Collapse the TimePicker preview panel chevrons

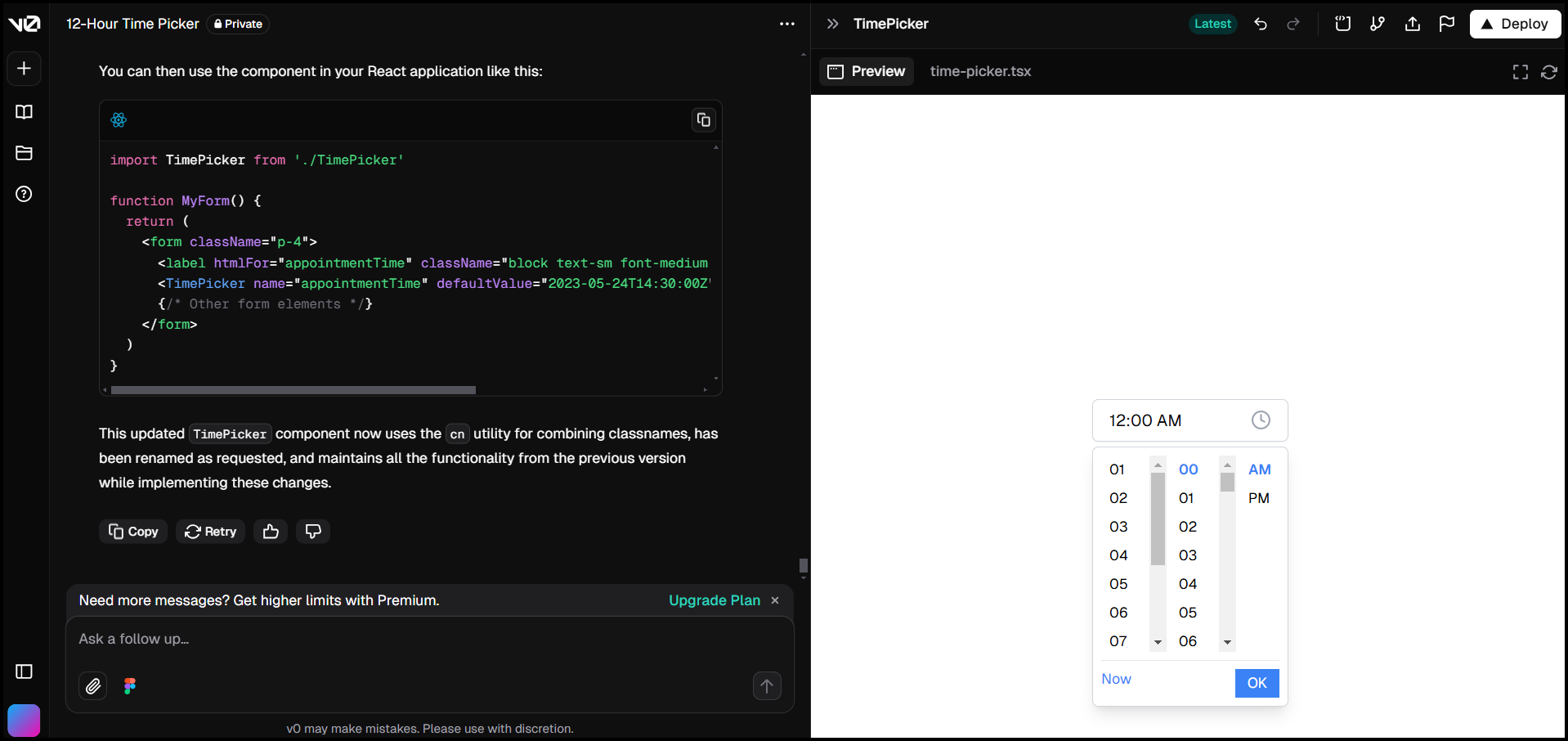pos(832,24)
